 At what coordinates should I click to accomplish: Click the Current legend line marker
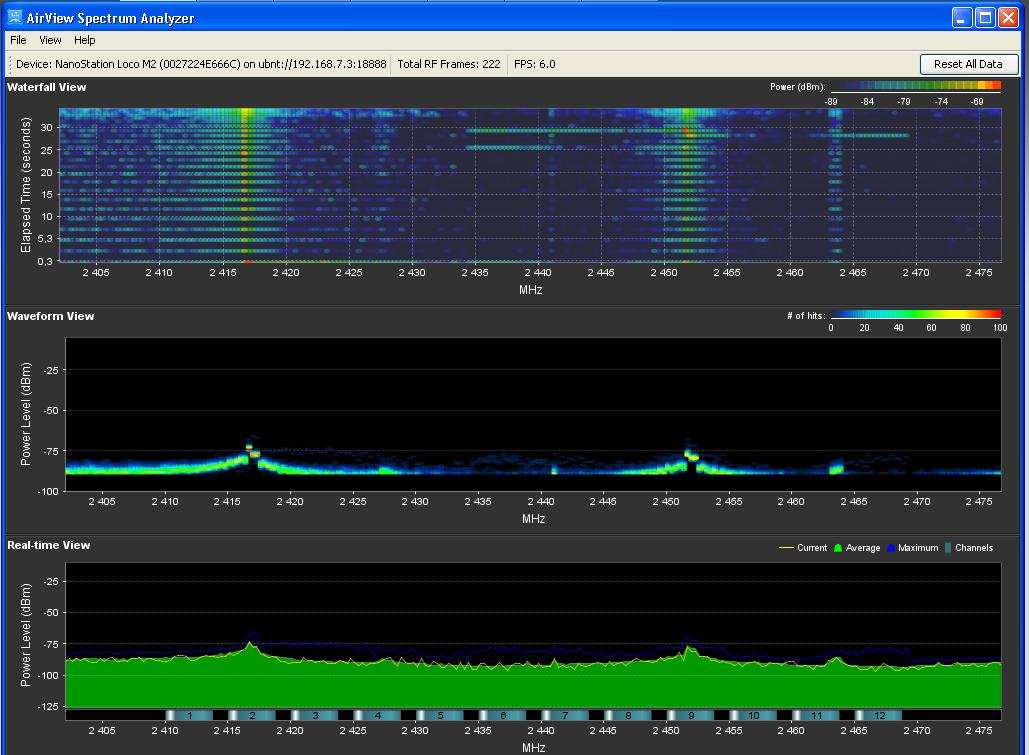[x=786, y=548]
